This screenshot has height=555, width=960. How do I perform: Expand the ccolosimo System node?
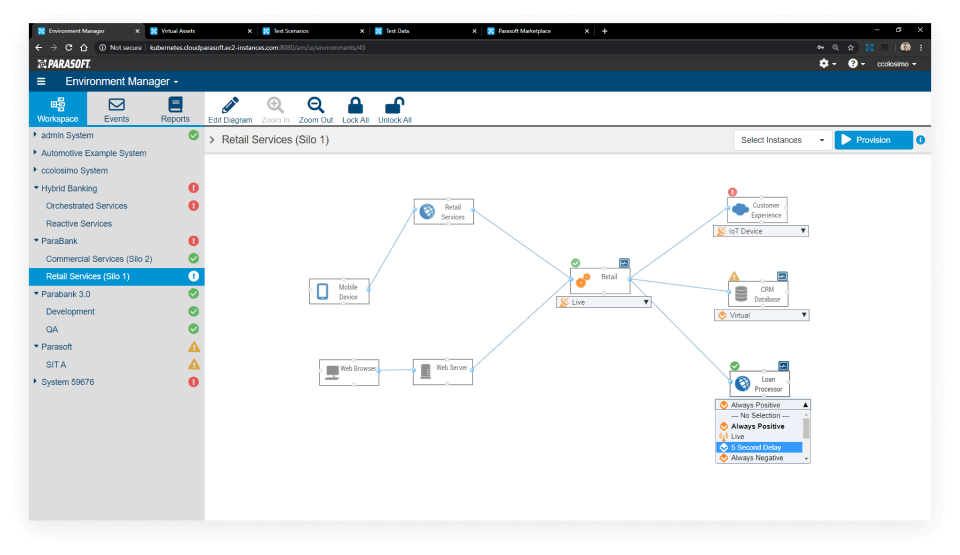click(x=35, y=170)
